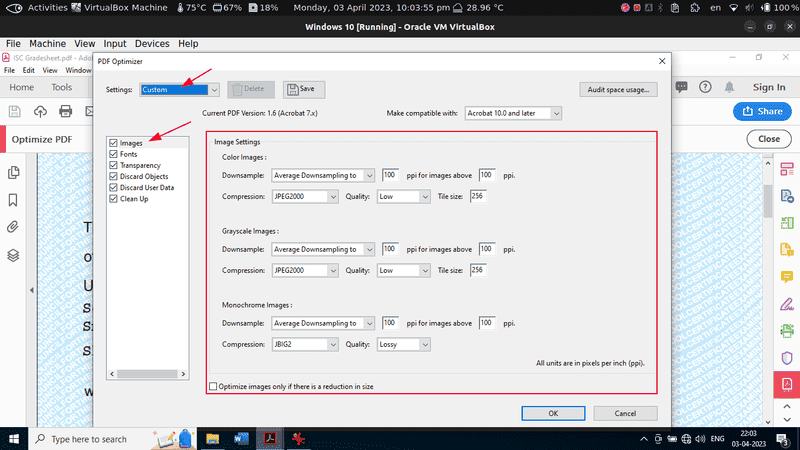Screen dimensions: 800x450
Task: Select the yellow Comment tool icon
Action: (x=787, y=277)
